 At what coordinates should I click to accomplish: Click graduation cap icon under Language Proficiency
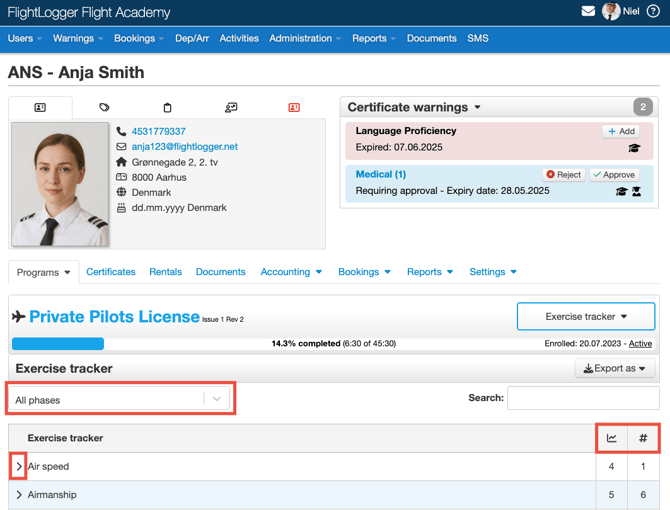click(x=634, y=148)
